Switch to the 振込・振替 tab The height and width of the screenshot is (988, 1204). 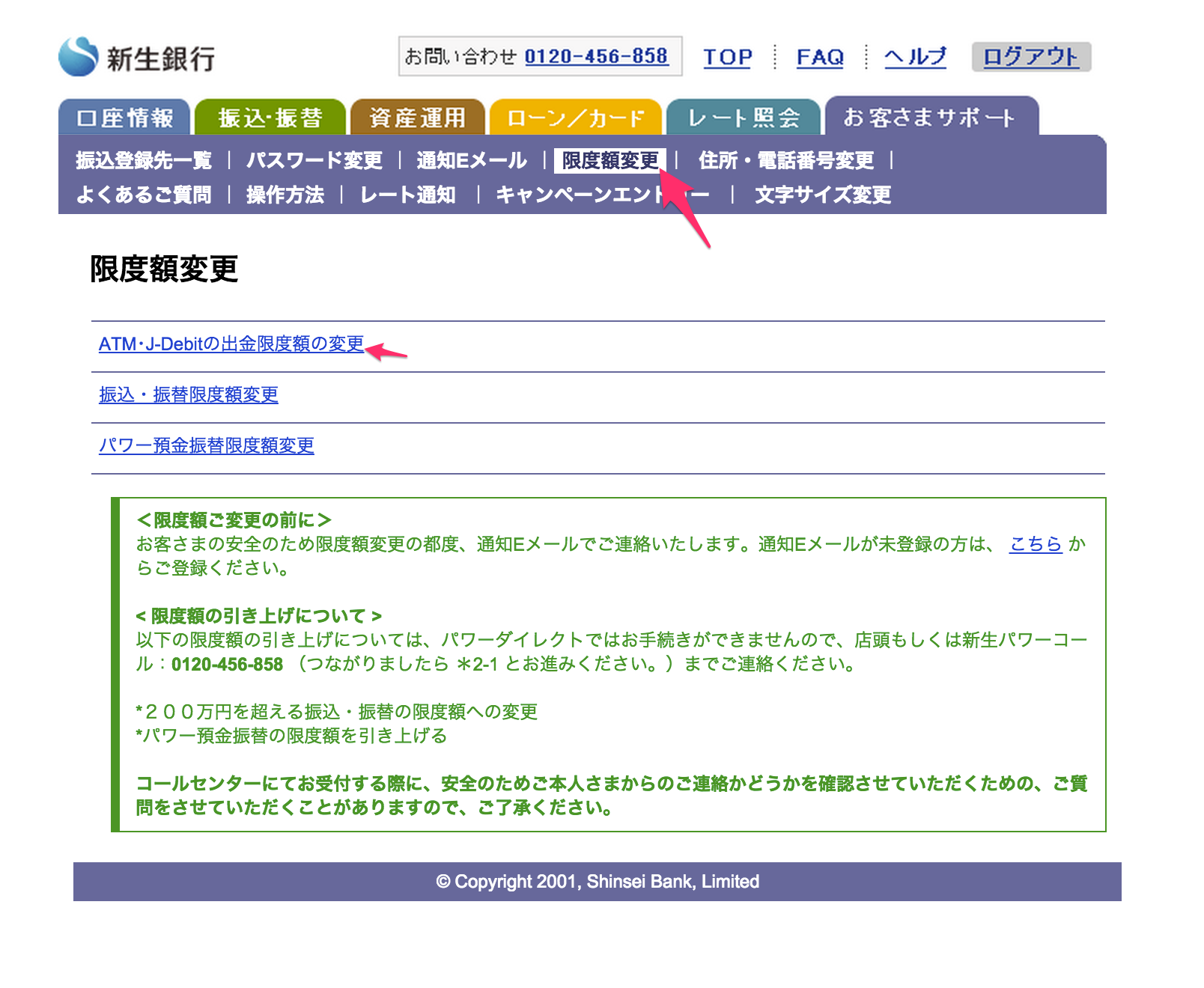click(270, 118)
